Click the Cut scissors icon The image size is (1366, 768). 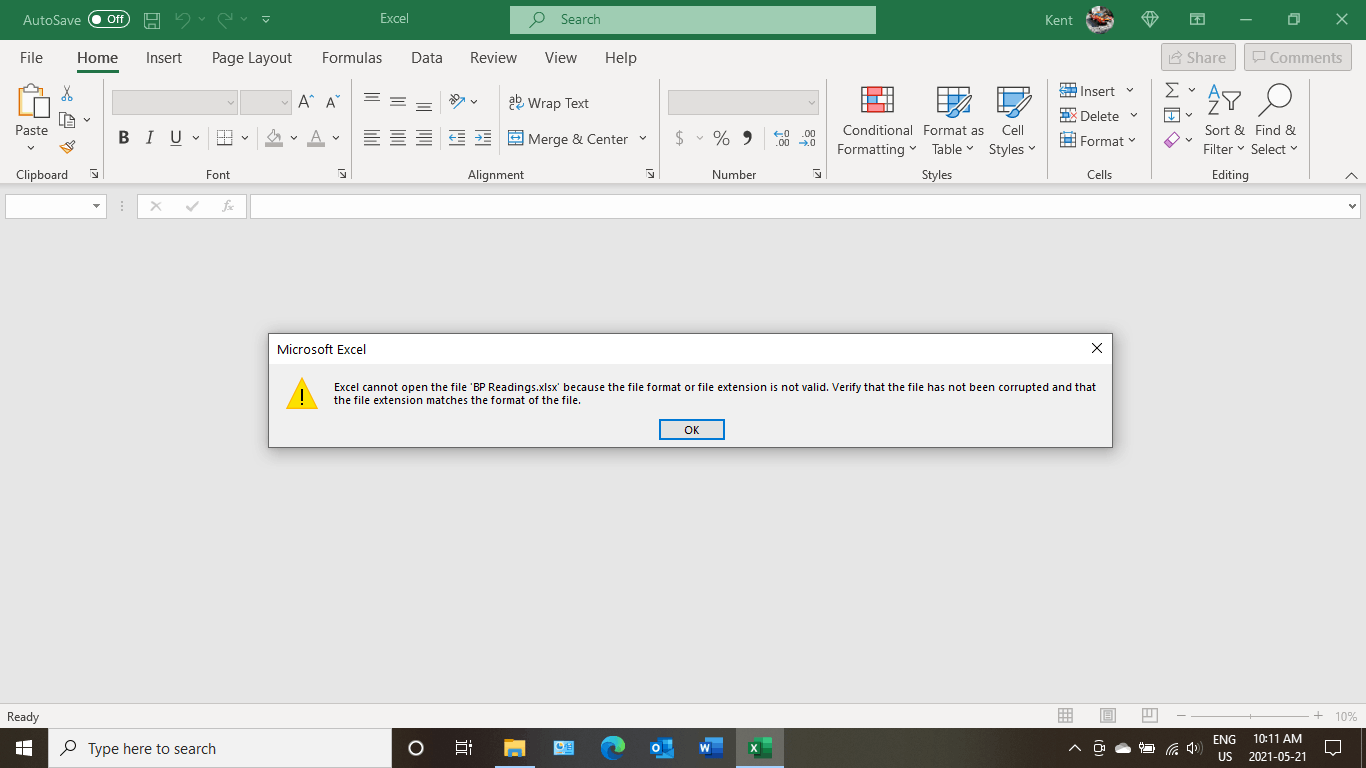pos(67,93)
